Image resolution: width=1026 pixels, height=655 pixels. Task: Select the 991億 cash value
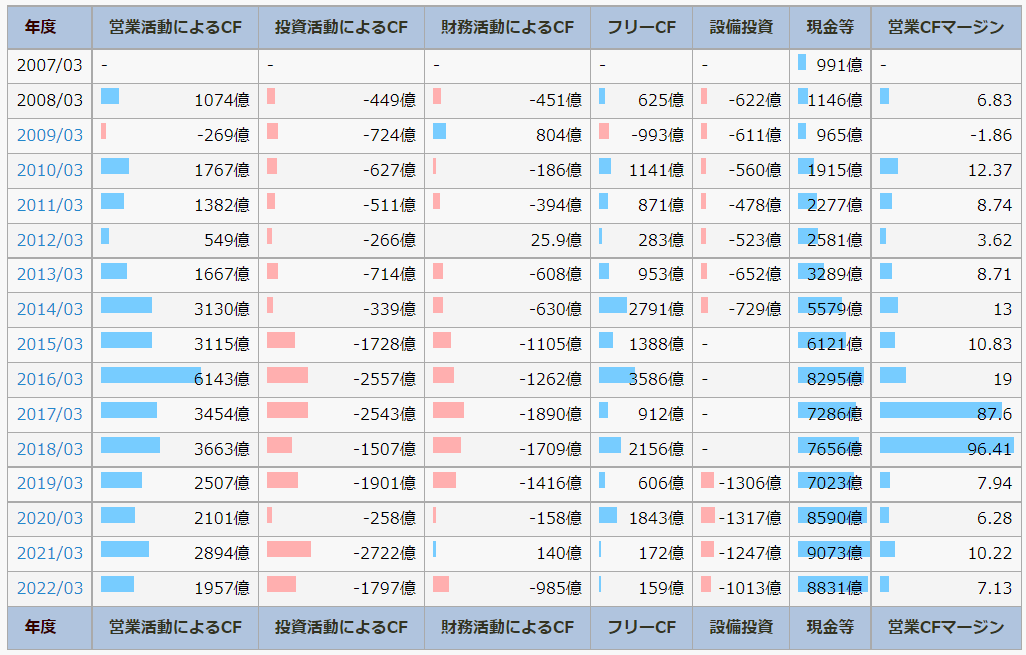tap(840, 65)
